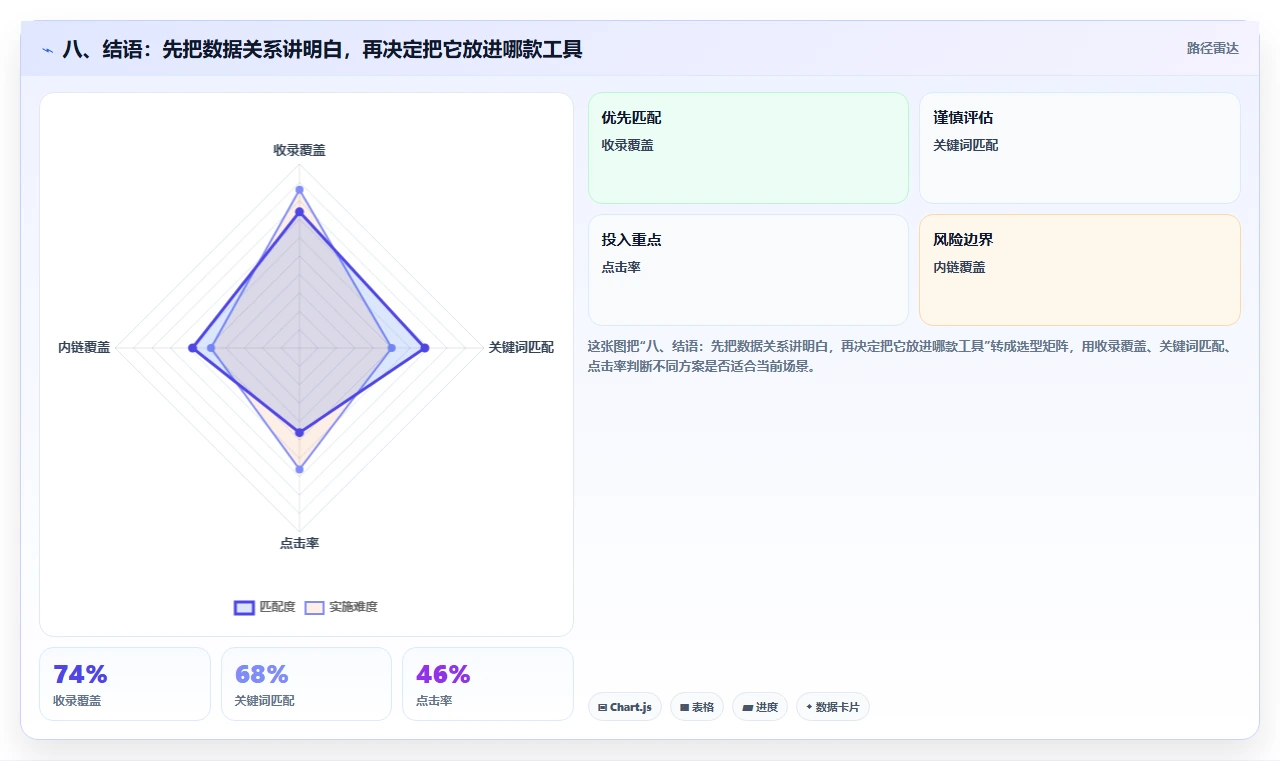Click the 收录覆盖 radar axis label
Image resolution: width=1280 pixels, height=761 pixels.
pos(299,150)
